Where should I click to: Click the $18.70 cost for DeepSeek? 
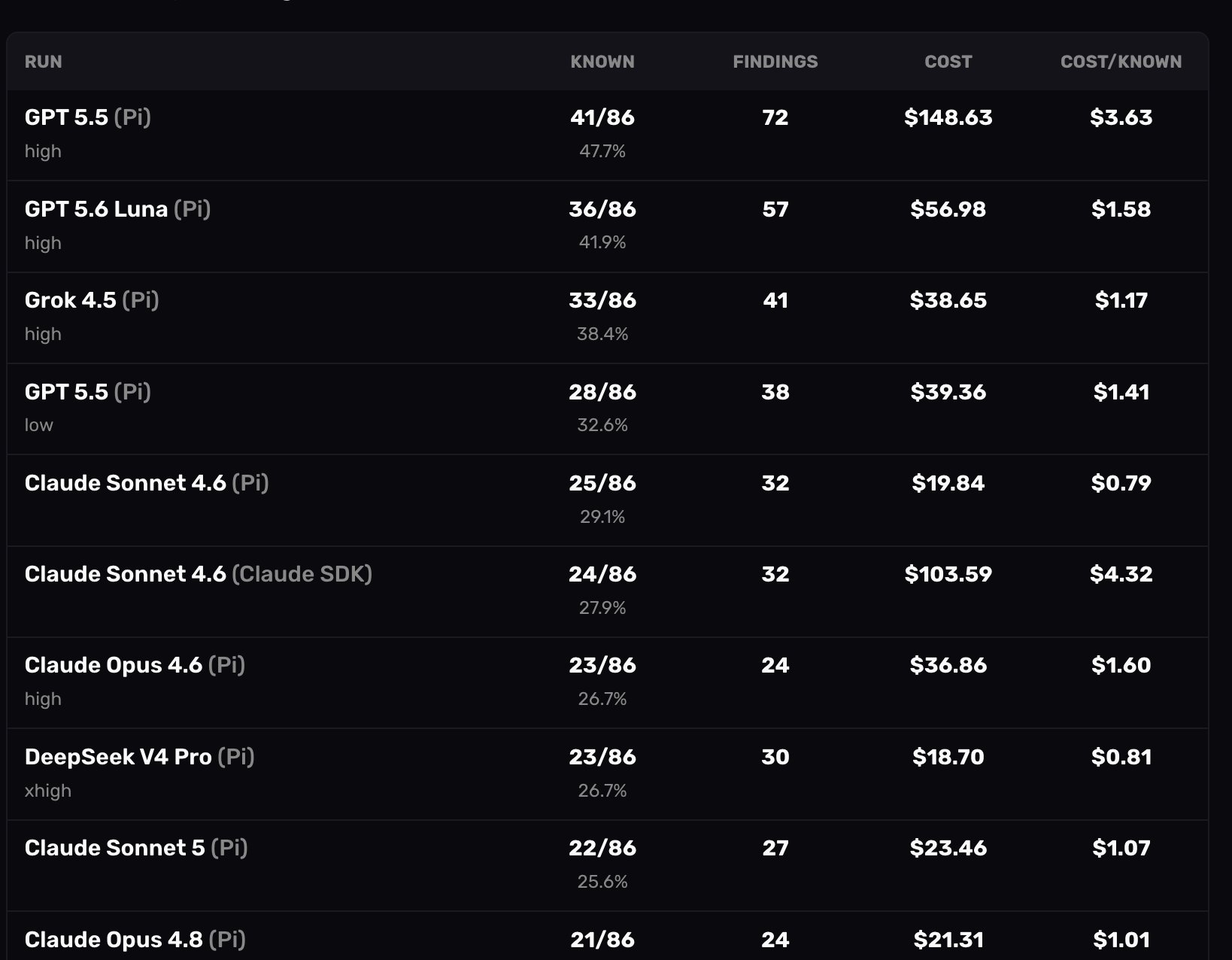point(948,757)
